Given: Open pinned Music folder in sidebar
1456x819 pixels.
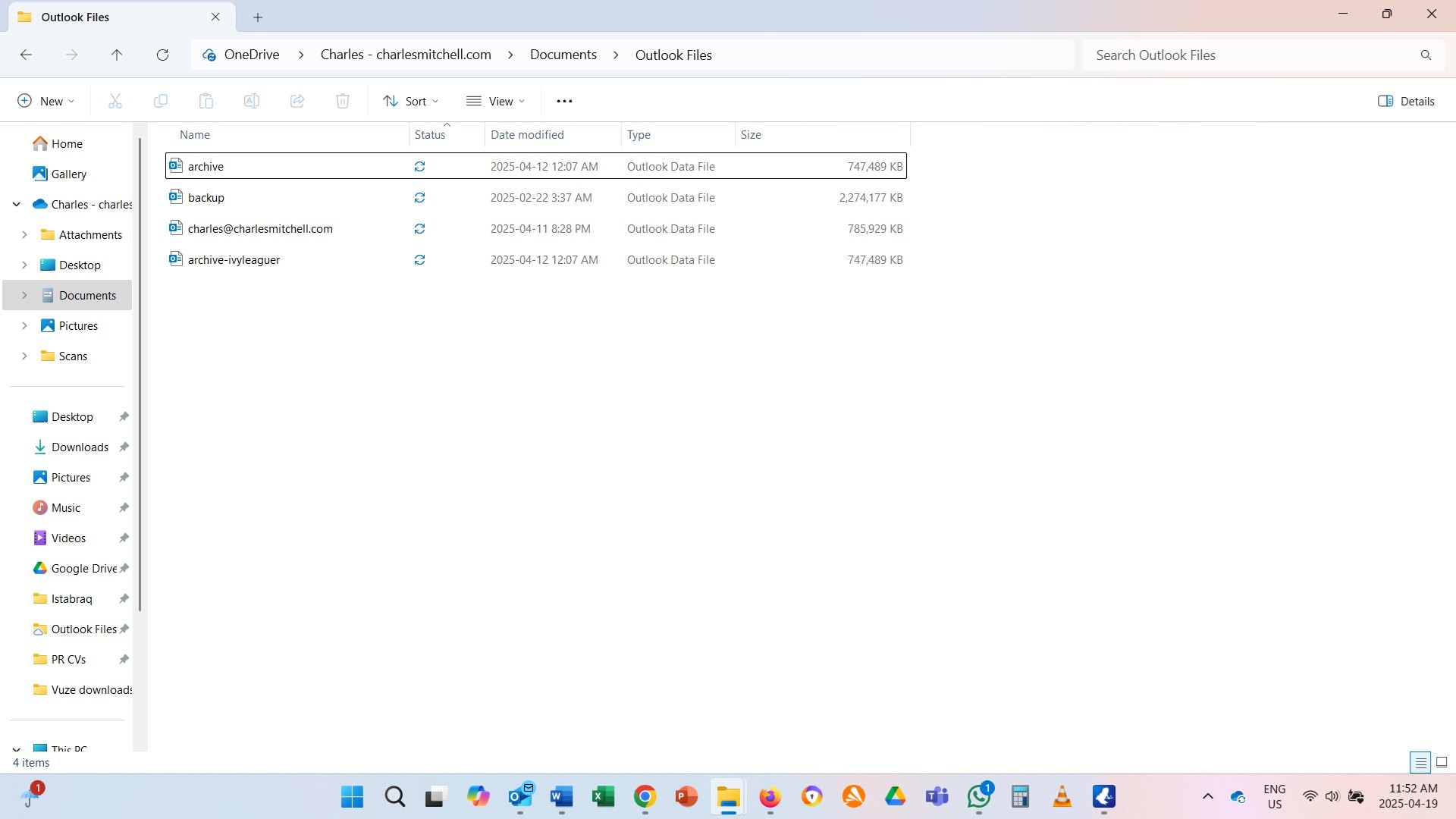Looking at the screenshot, I should point(66,507).
